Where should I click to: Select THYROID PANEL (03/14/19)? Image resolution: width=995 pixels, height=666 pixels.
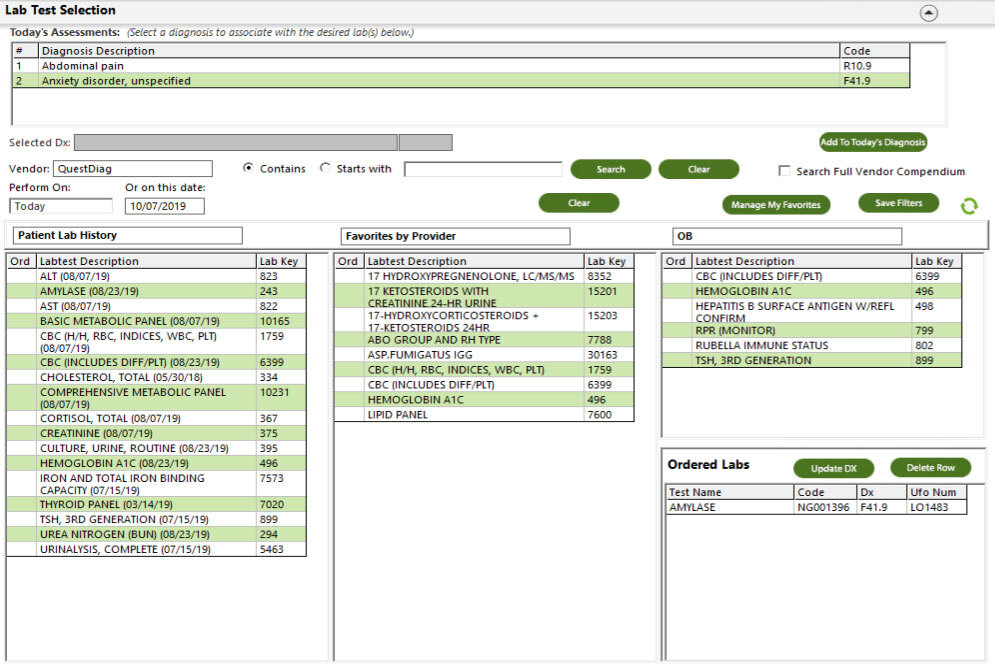(156, 504)
